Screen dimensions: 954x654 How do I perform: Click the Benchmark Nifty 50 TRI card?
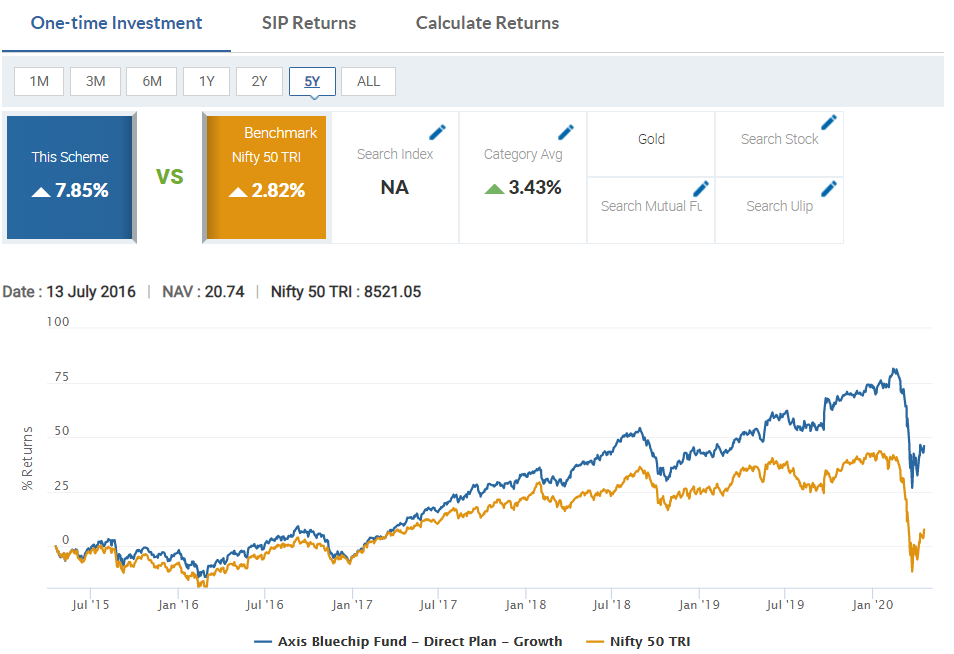[x=266, y=177]
